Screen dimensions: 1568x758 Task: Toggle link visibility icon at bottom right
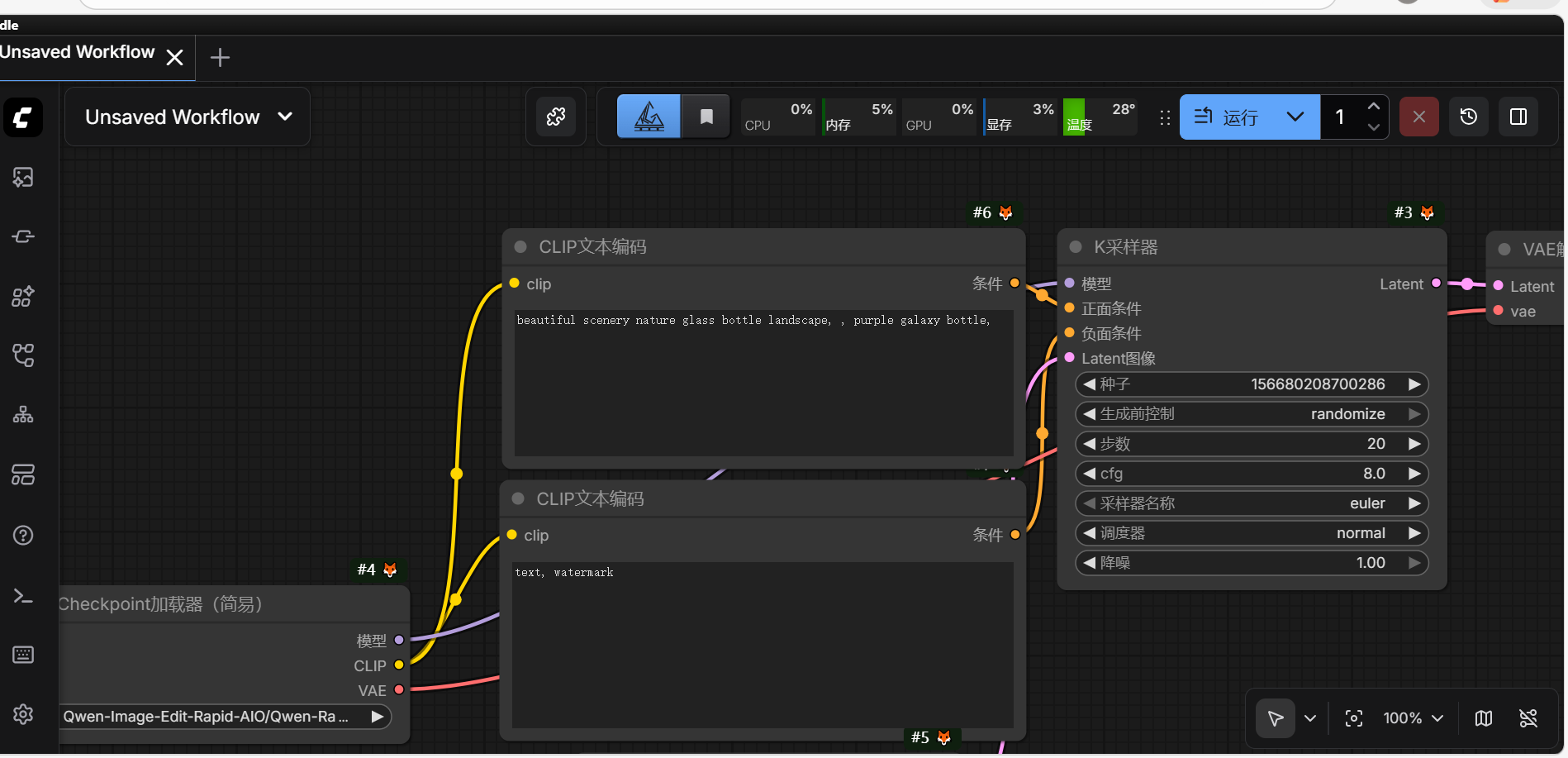(1528, 718)
